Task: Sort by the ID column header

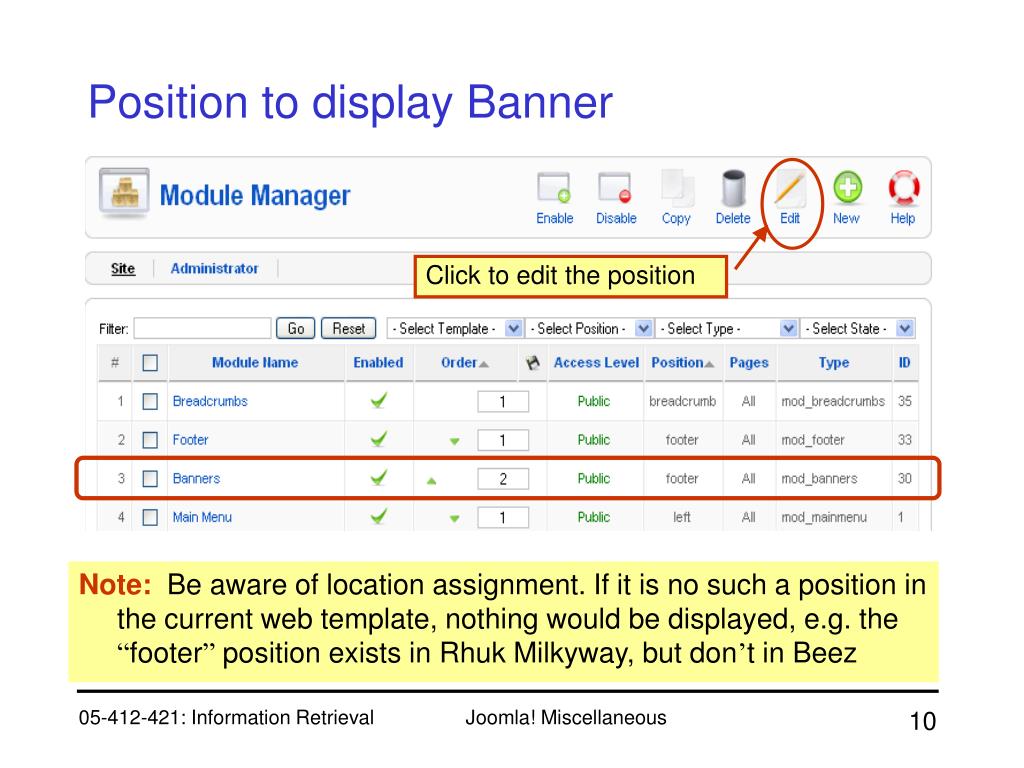Action: click(904, 362)
